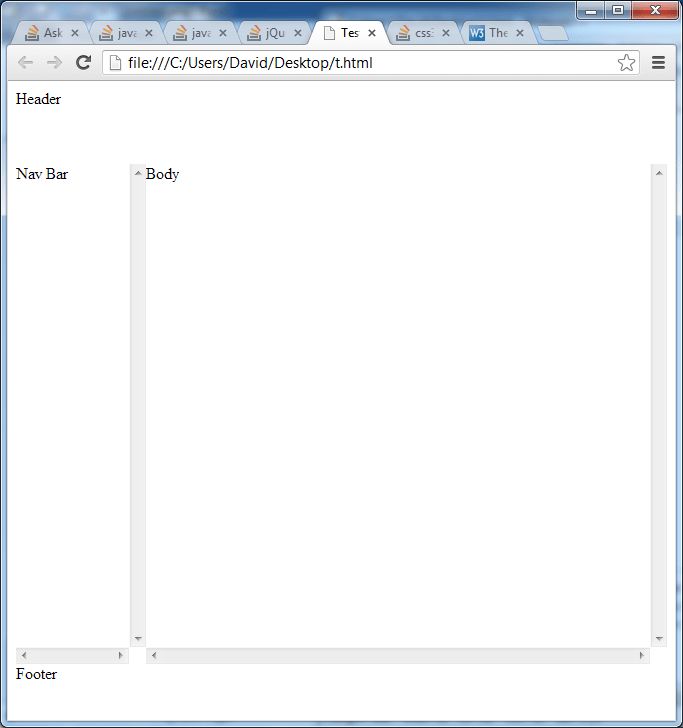Close the 'Ask' tab
The width and height of the screenshot is (683, 728).
point(75,33)
